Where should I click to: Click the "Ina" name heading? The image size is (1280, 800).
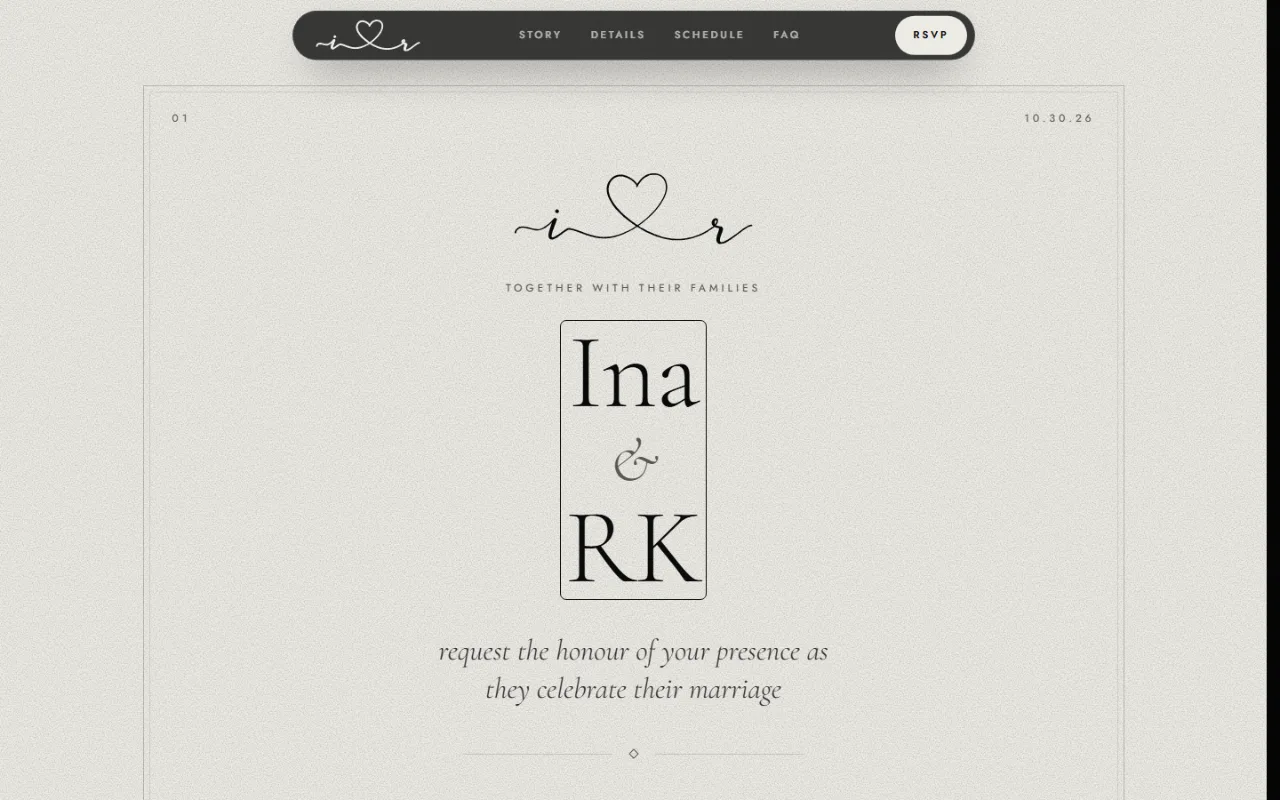coord(634,373)
